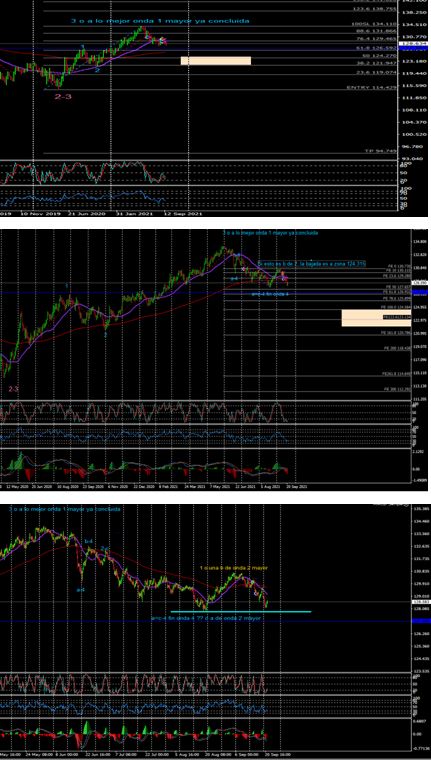This screenshot has height=763, width=431.
Task: Click the "a4" wave label in bottom chart
Action: [x=80, y=589]
